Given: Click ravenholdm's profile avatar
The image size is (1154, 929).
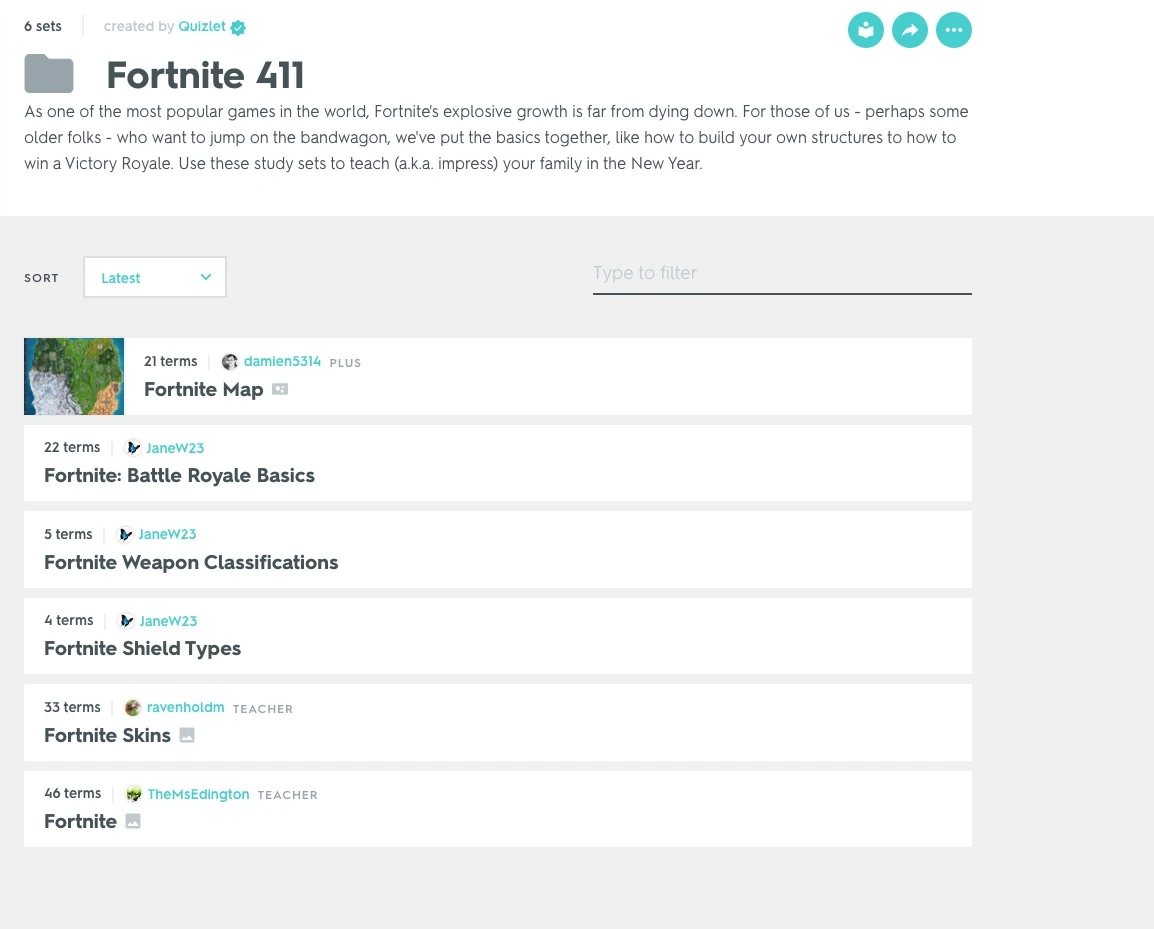Looking at the screenshot, I should 133,707.
